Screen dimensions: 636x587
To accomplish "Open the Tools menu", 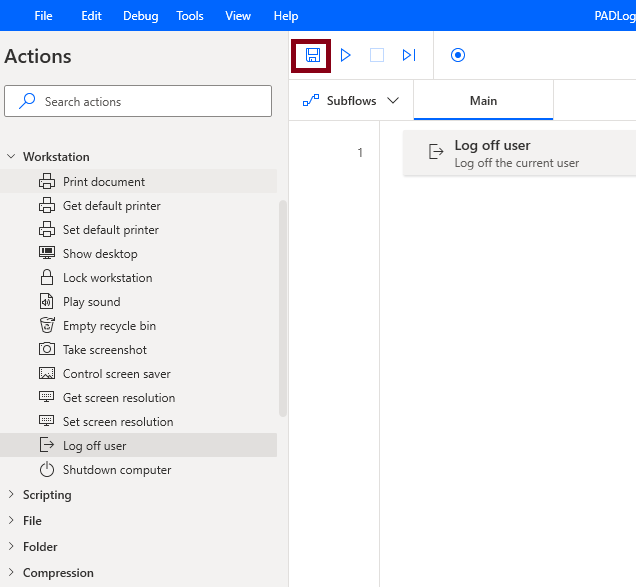I will pyautogui.click(x=190, y=16).
